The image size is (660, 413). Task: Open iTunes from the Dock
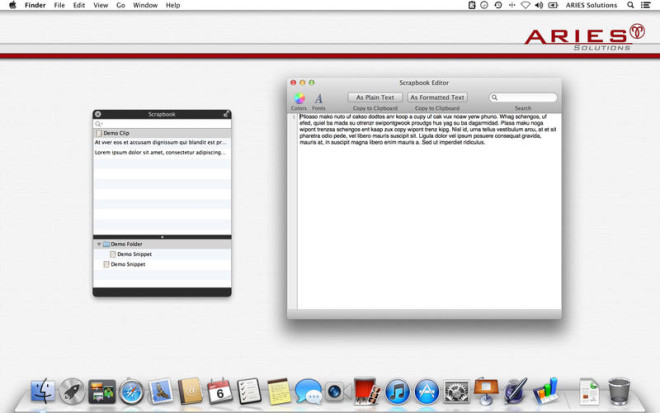click(x=397, y=392)
